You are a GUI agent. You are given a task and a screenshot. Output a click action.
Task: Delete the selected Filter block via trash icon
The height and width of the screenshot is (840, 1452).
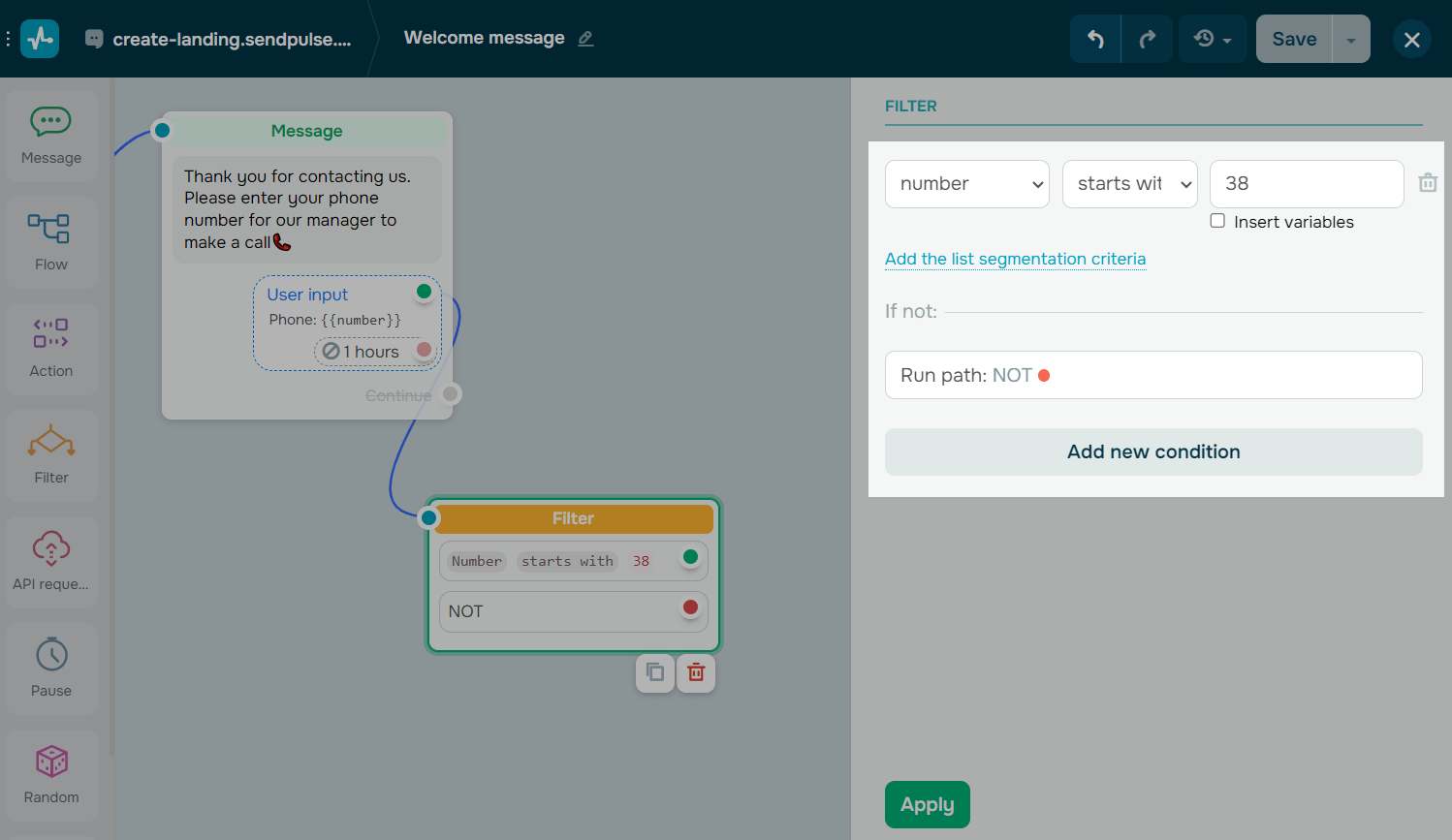[x=695, y=672]
